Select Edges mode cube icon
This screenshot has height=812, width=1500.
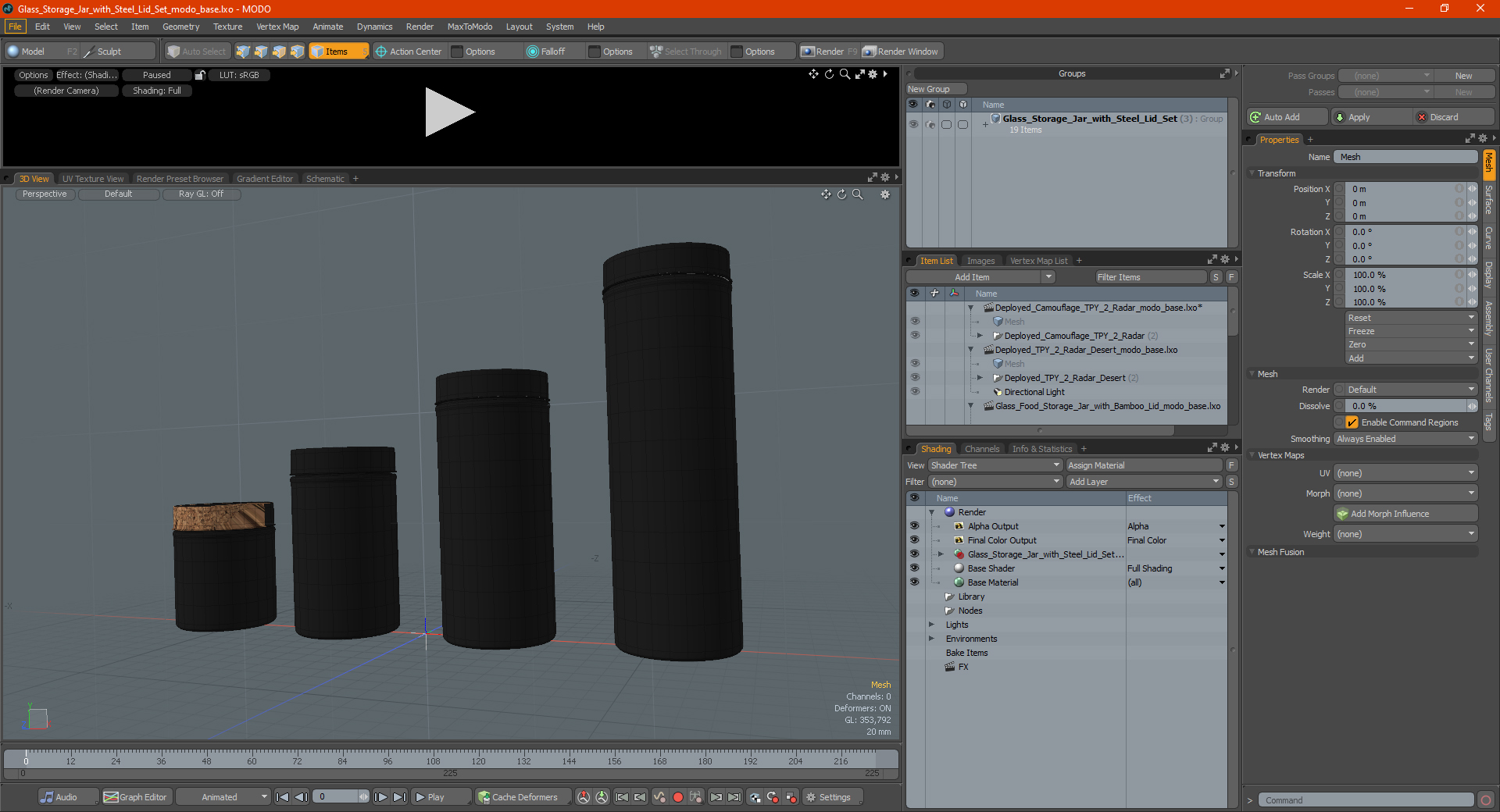click(x=261, y=52)
